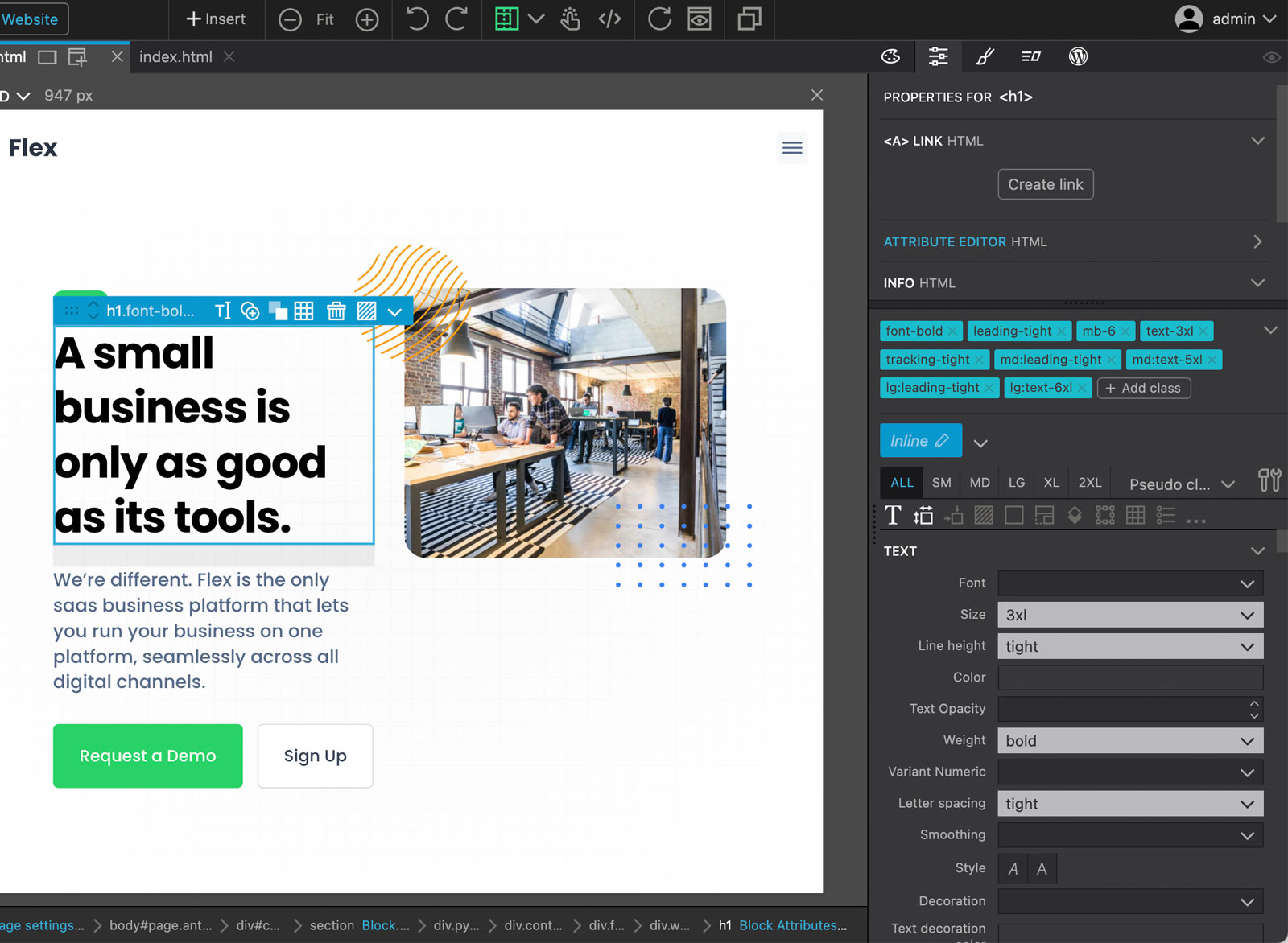The width and height of the screenshot is (1288, 943).
Task: Click the undo arrow in top toolbar
Action: pyautogui.click(x=417, y=19)
